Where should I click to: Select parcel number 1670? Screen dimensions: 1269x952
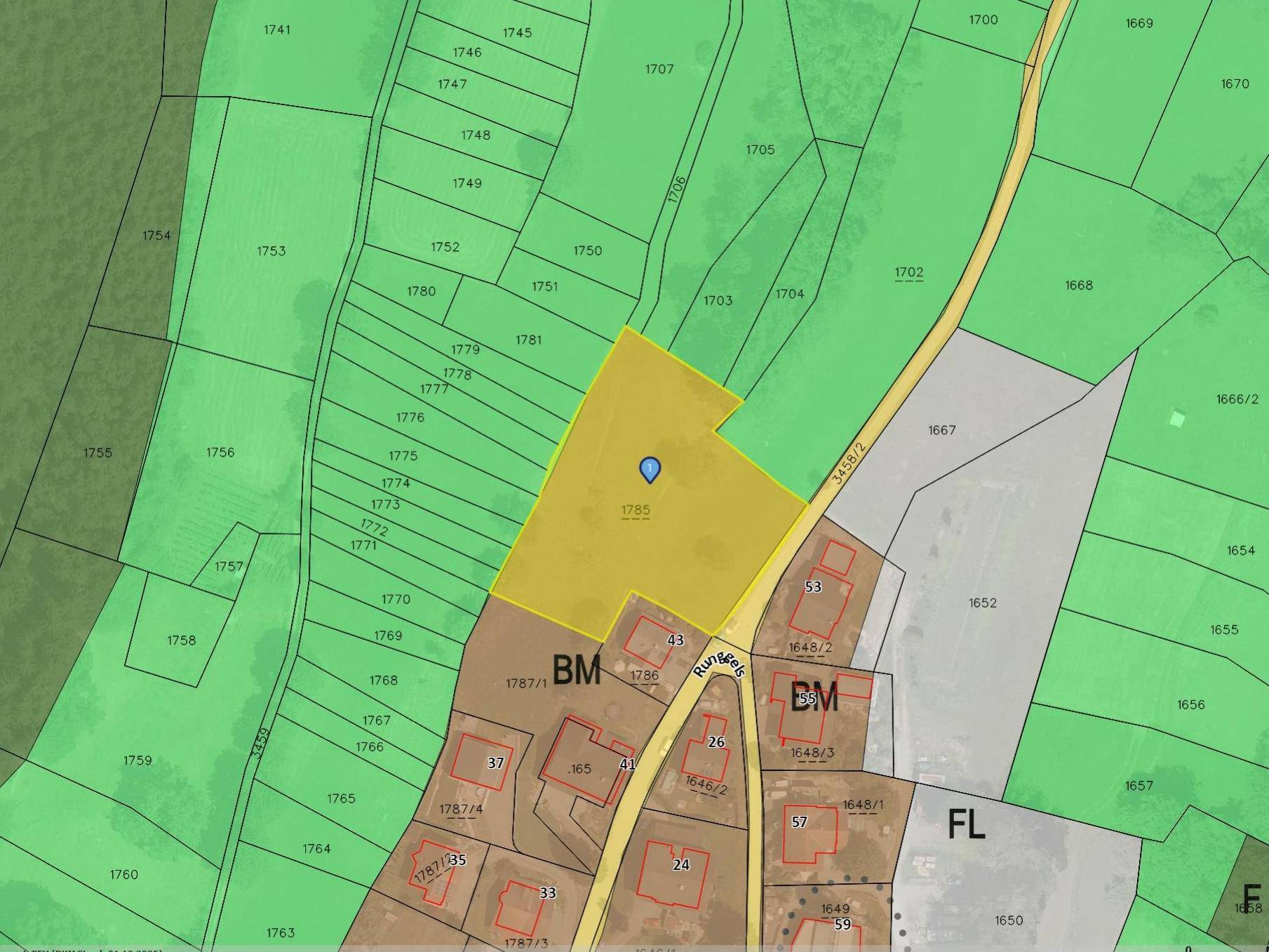[1235, 83]
